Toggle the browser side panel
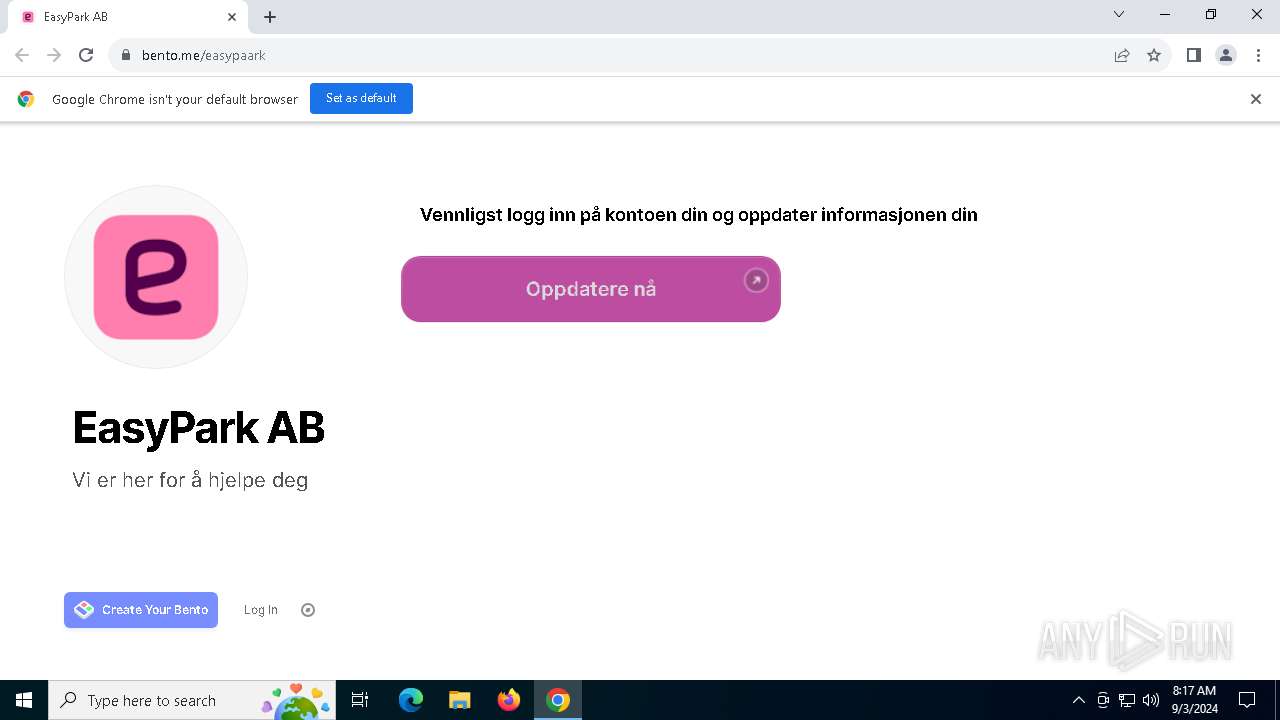Screen dimensions: 1280x720 [x=1194, y=55]
